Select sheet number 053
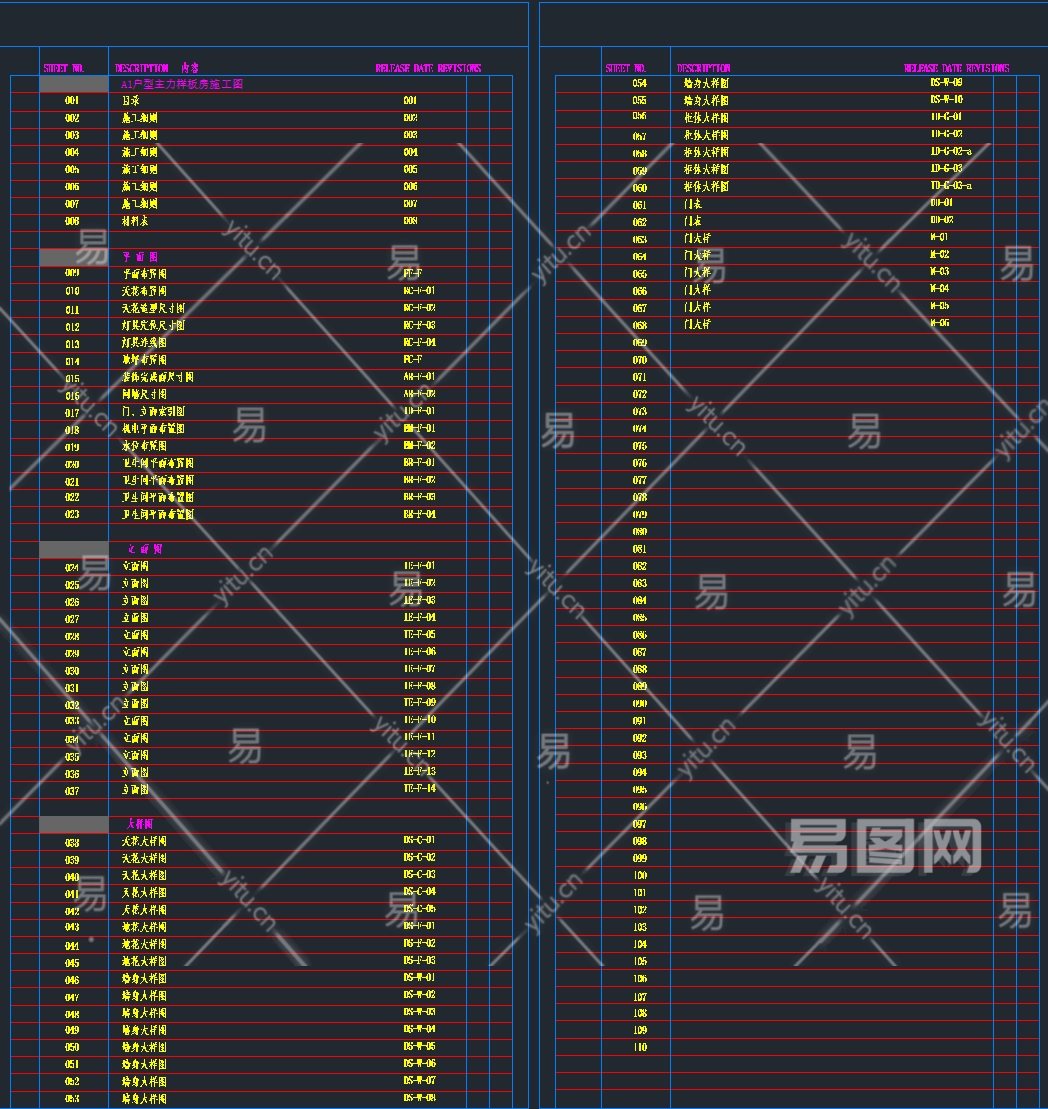 pyautogui.click(x=72, y=1099)
